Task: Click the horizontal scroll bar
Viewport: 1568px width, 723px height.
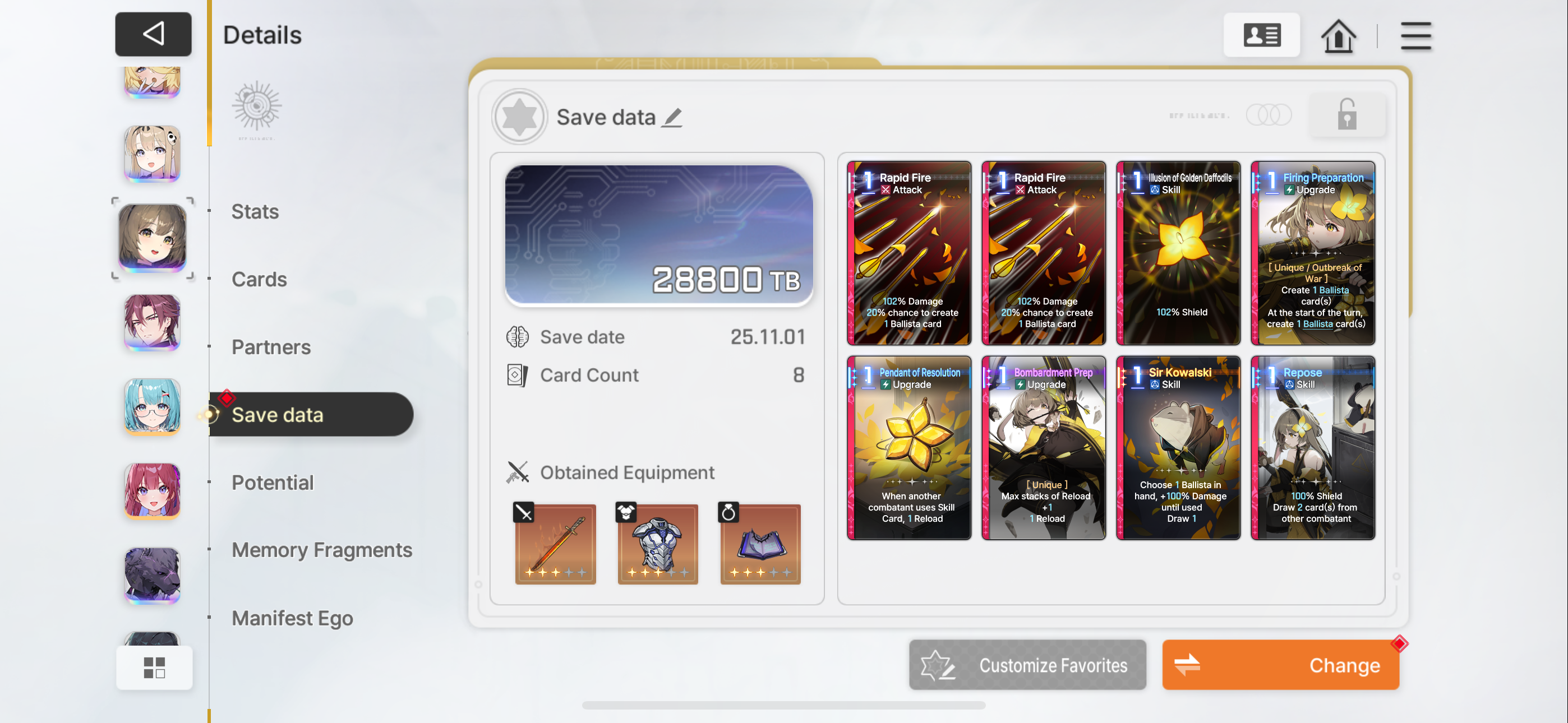Action: pos(783,705)
